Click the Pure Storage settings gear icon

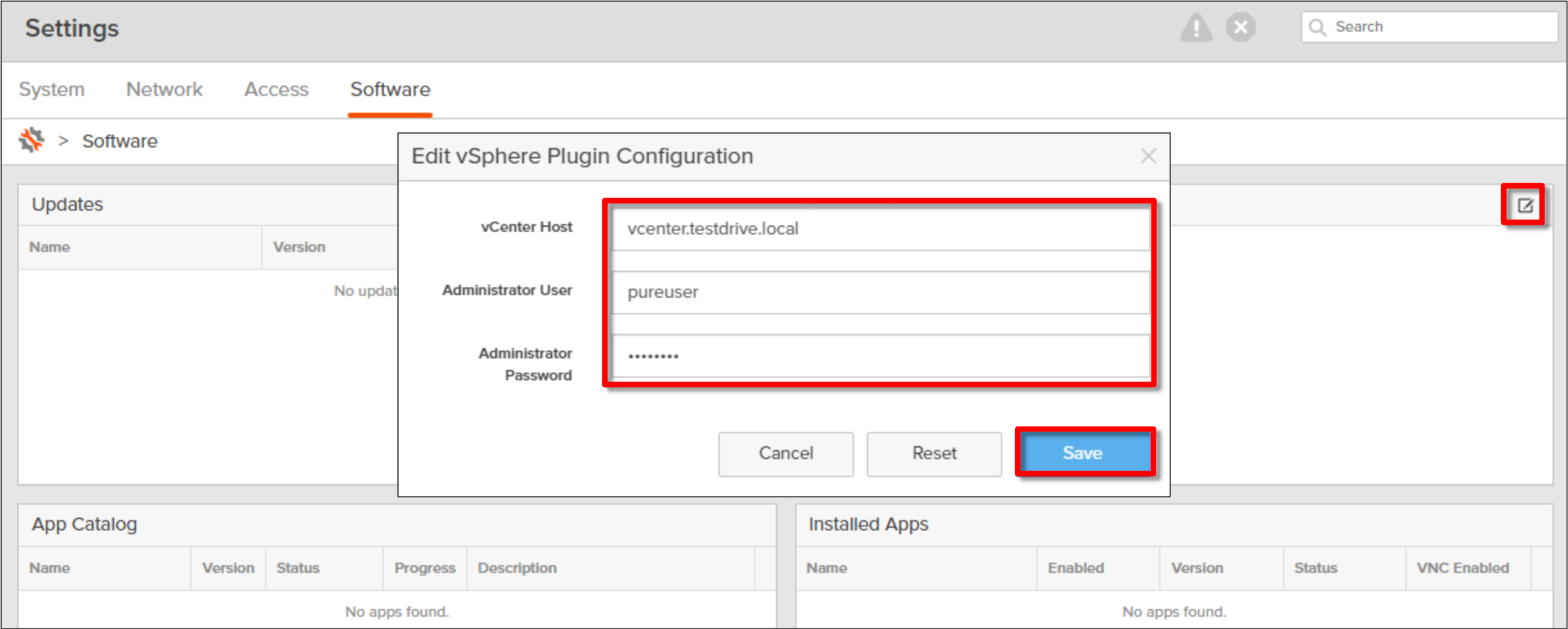[x=32, y=141]
